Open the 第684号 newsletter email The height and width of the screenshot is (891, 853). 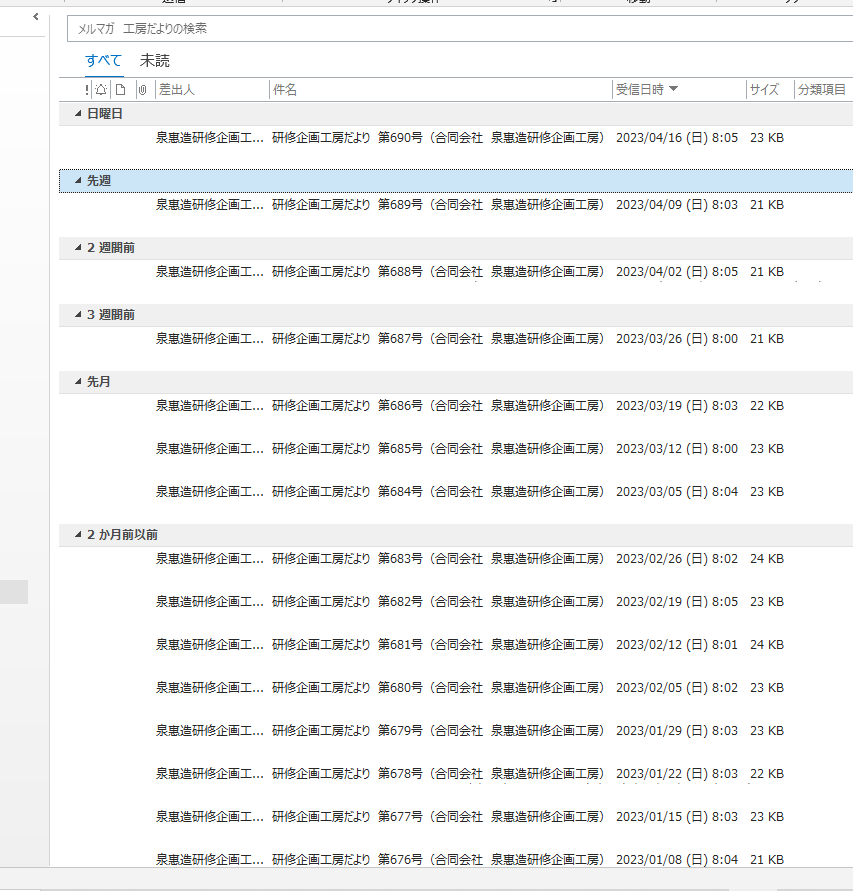click(x=456, y=492)
